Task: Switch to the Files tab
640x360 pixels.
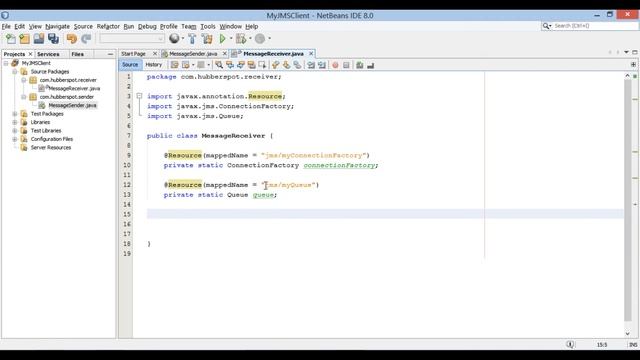Action: (77, 54)
